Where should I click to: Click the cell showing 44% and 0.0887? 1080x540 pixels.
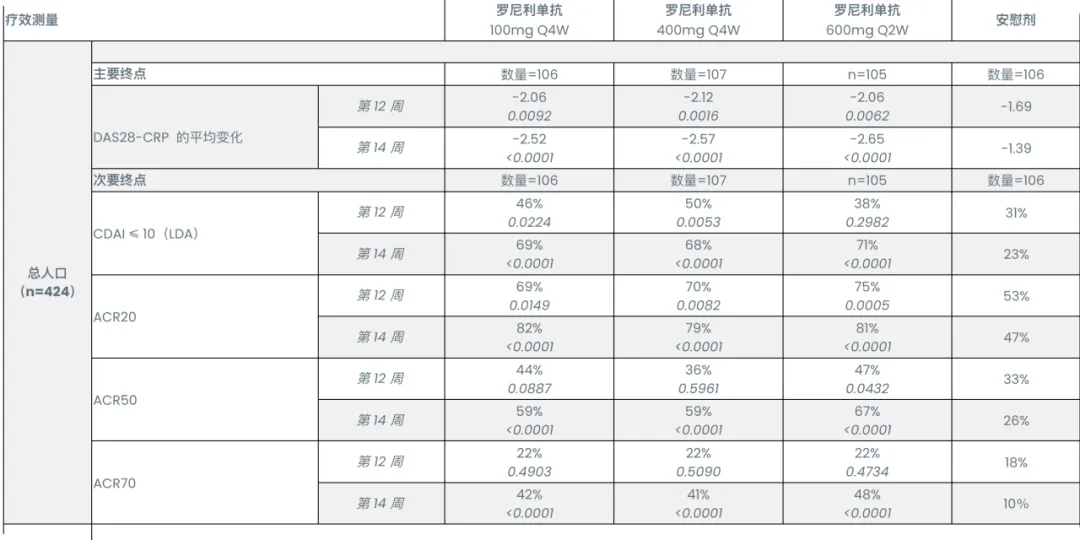point(529,379)
